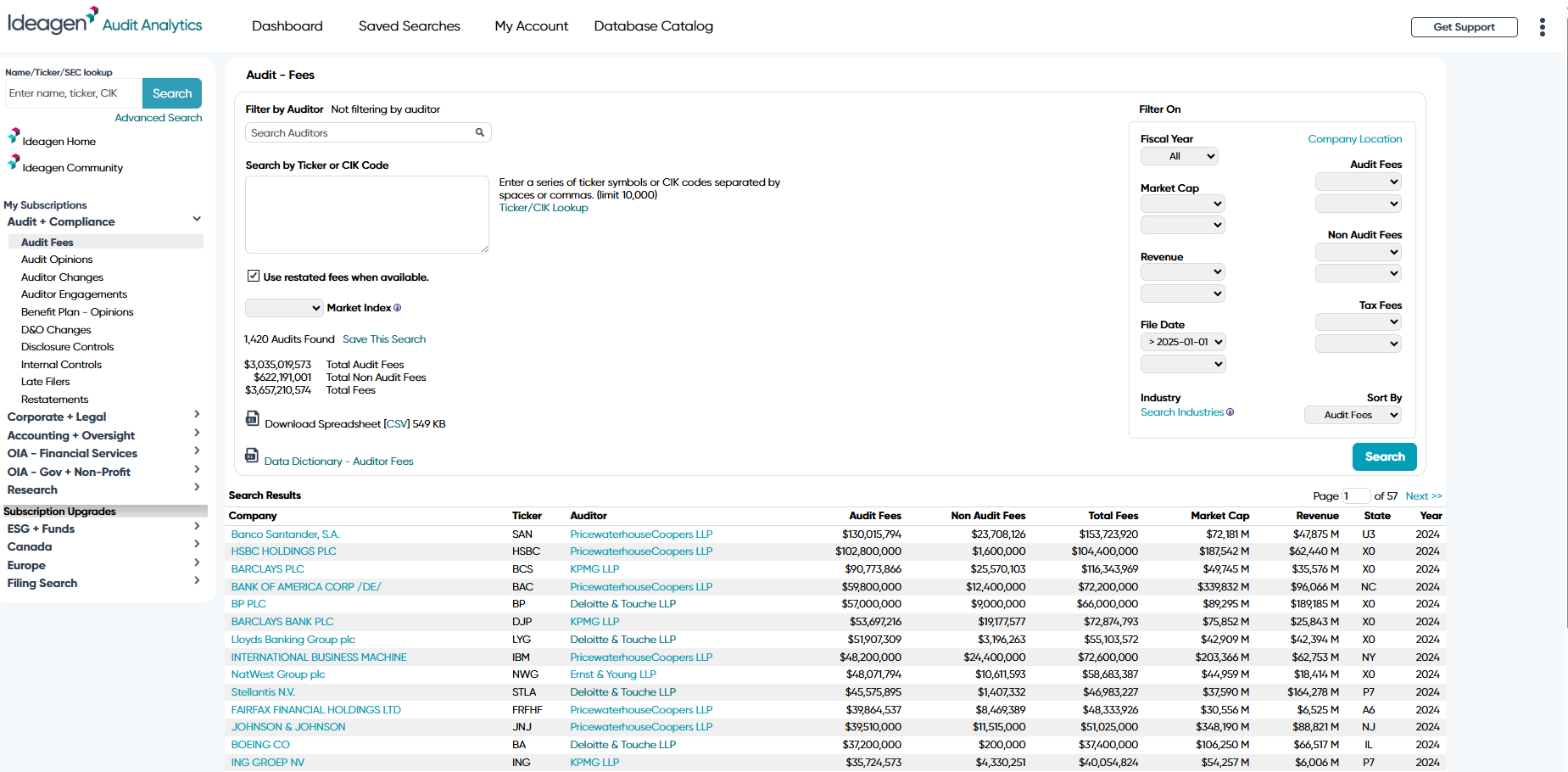Click the Ideagen Community logo icon

[14, 162]
